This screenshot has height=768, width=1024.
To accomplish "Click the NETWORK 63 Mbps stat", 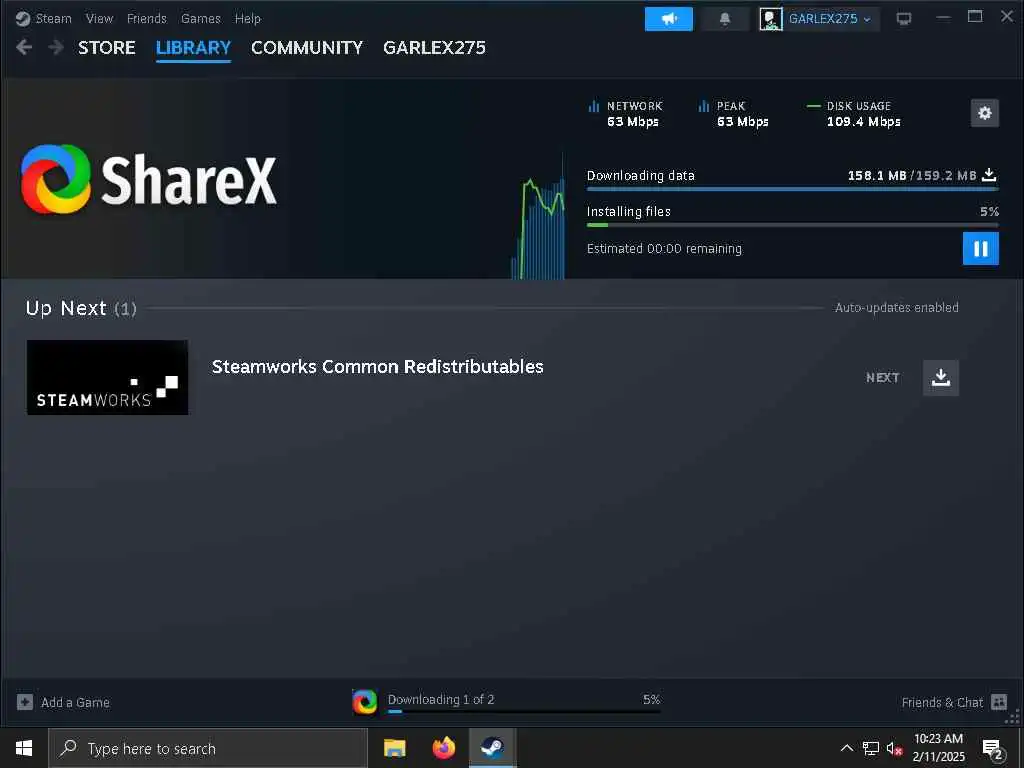I will click(x=626, y=114).
